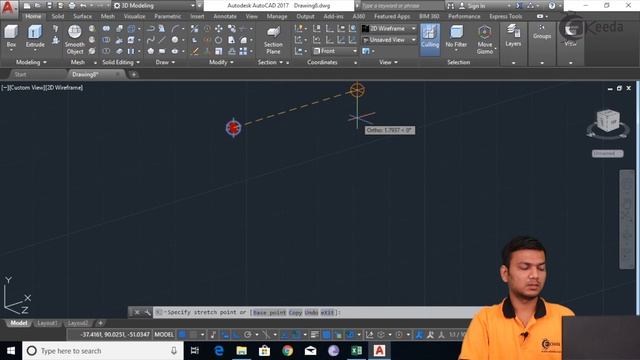The image size is (640, 360).
Task: Toggle the MODEL space status button
Action: click(164, 334)
